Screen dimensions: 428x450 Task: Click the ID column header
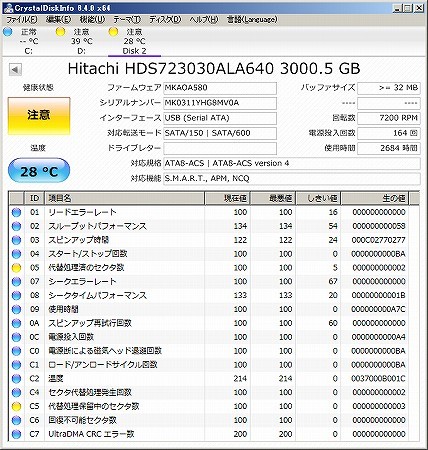(x=35, y=198)
